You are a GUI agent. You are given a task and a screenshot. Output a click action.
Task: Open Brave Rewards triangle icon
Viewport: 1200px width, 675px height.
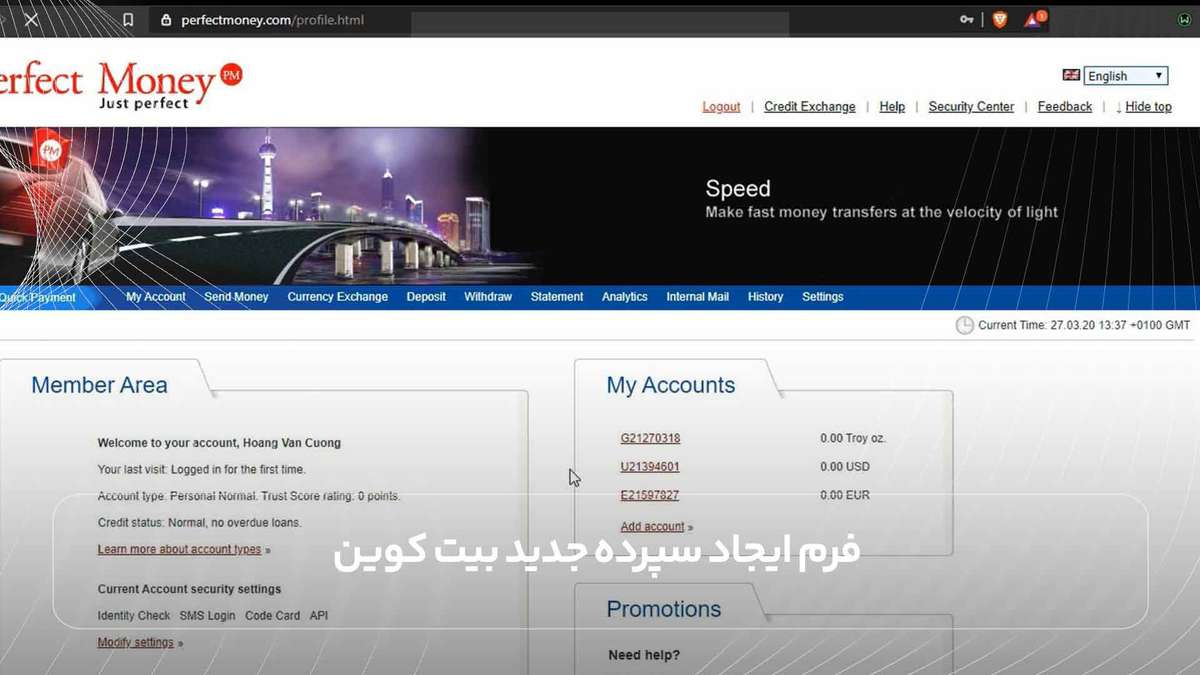tap(1033, 19)
